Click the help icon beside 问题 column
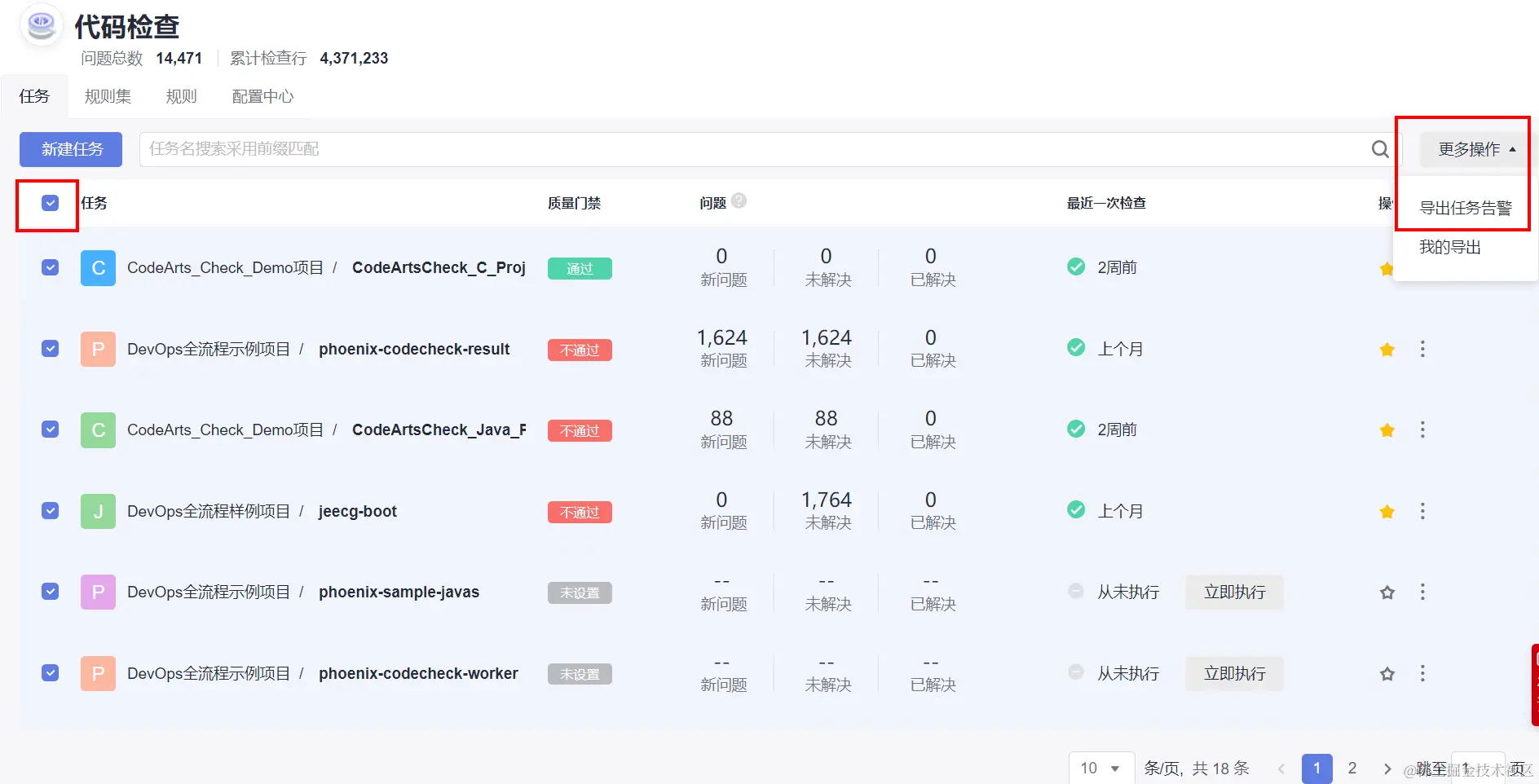 (739, 200)
